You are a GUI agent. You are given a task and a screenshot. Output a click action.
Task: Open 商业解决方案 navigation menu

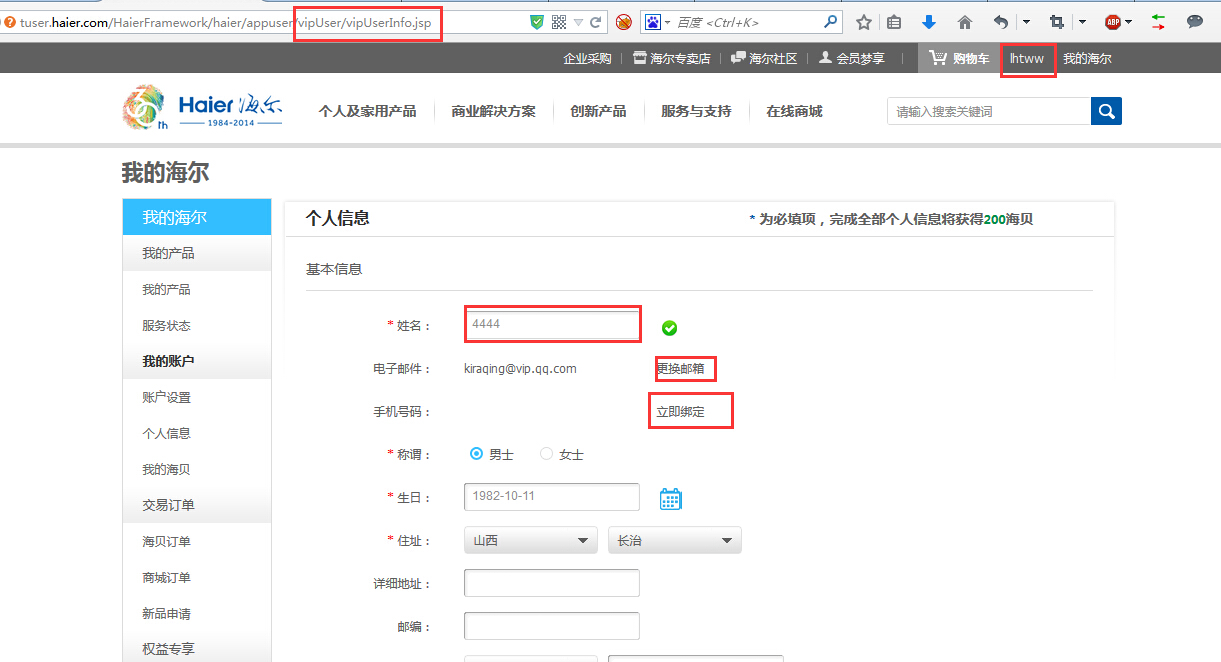pyautogui.click(x=493, y=111)
